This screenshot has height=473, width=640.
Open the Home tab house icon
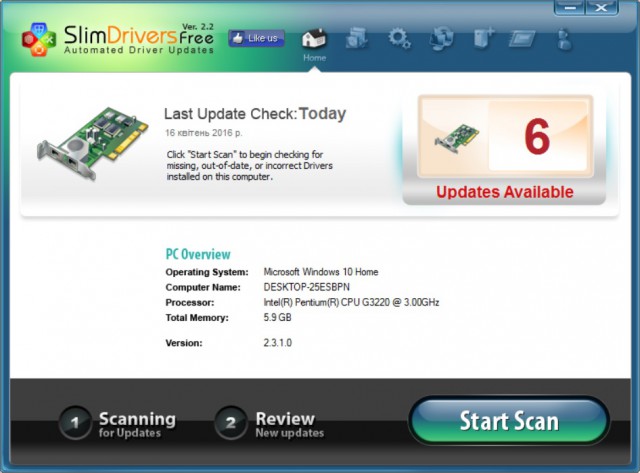314,39
